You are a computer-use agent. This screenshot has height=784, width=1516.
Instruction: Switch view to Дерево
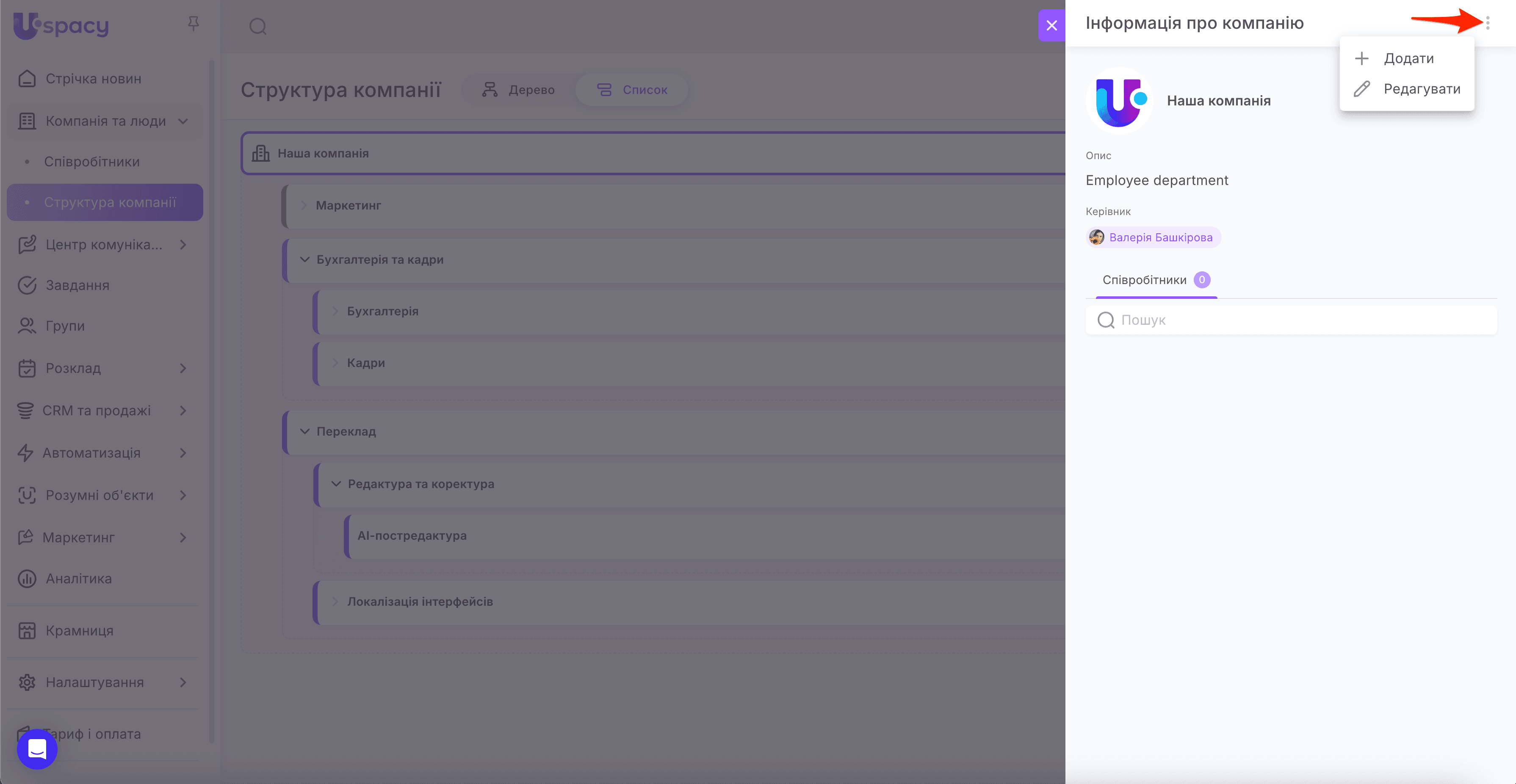point(518,90)
